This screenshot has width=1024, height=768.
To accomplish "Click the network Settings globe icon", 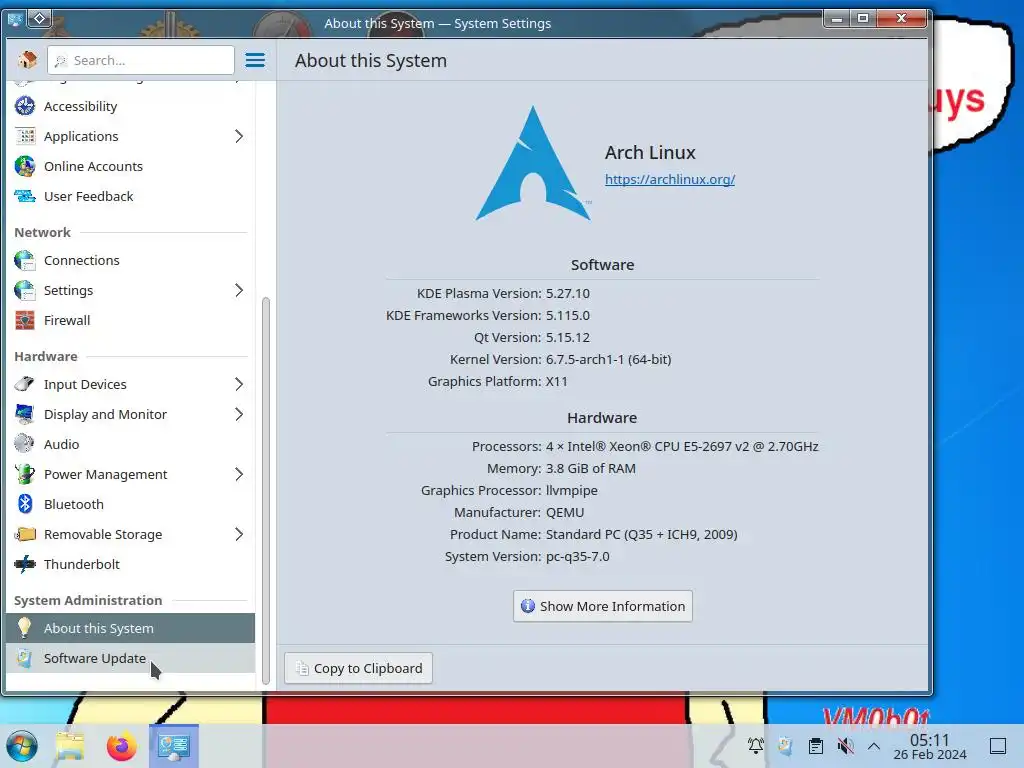I will 25,290.
